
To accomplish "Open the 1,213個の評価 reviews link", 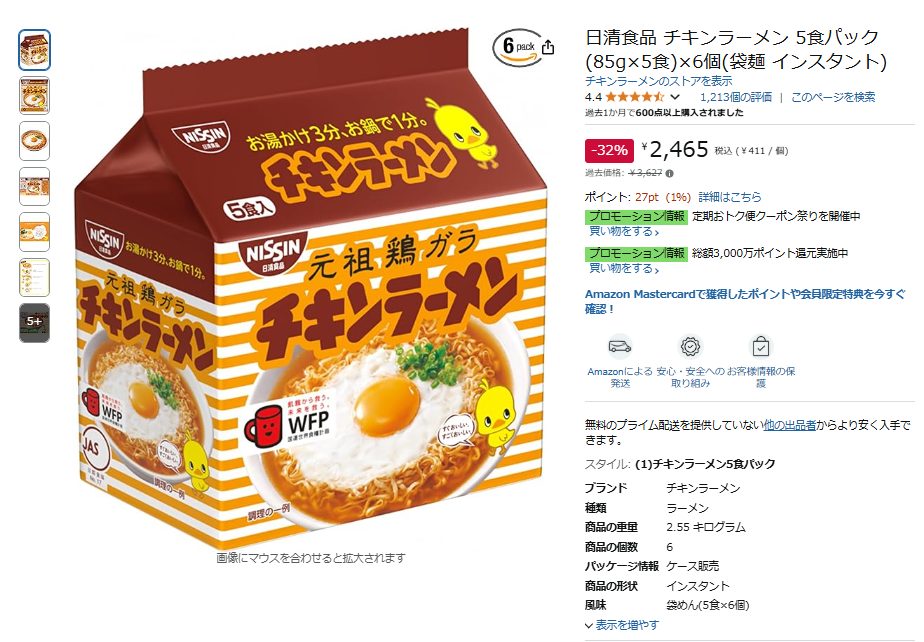I will (x=735, y=97).
